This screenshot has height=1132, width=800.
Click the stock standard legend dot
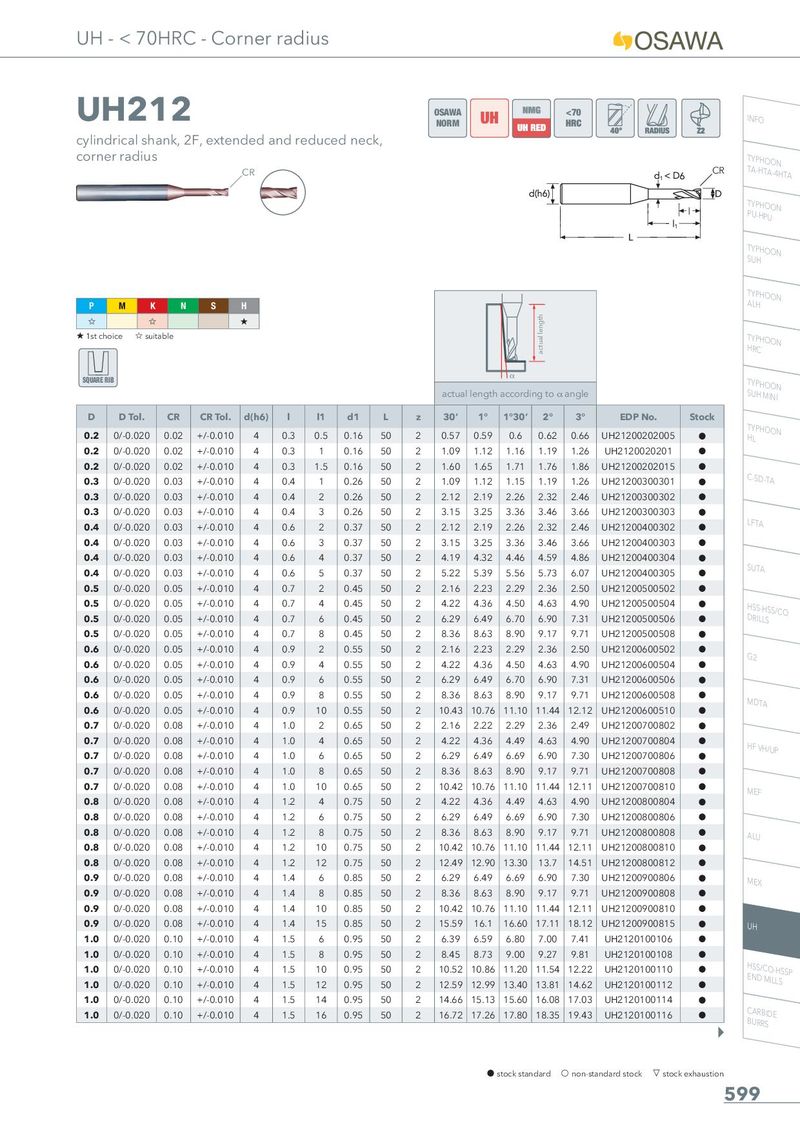491,1074
